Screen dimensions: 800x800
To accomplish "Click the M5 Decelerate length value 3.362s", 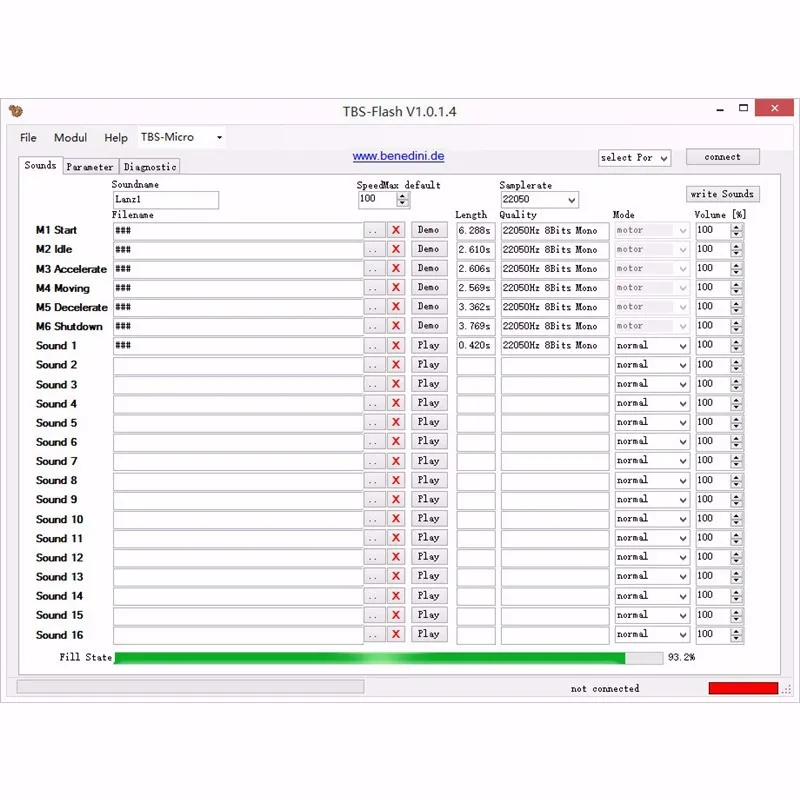I will click(476, 307).
